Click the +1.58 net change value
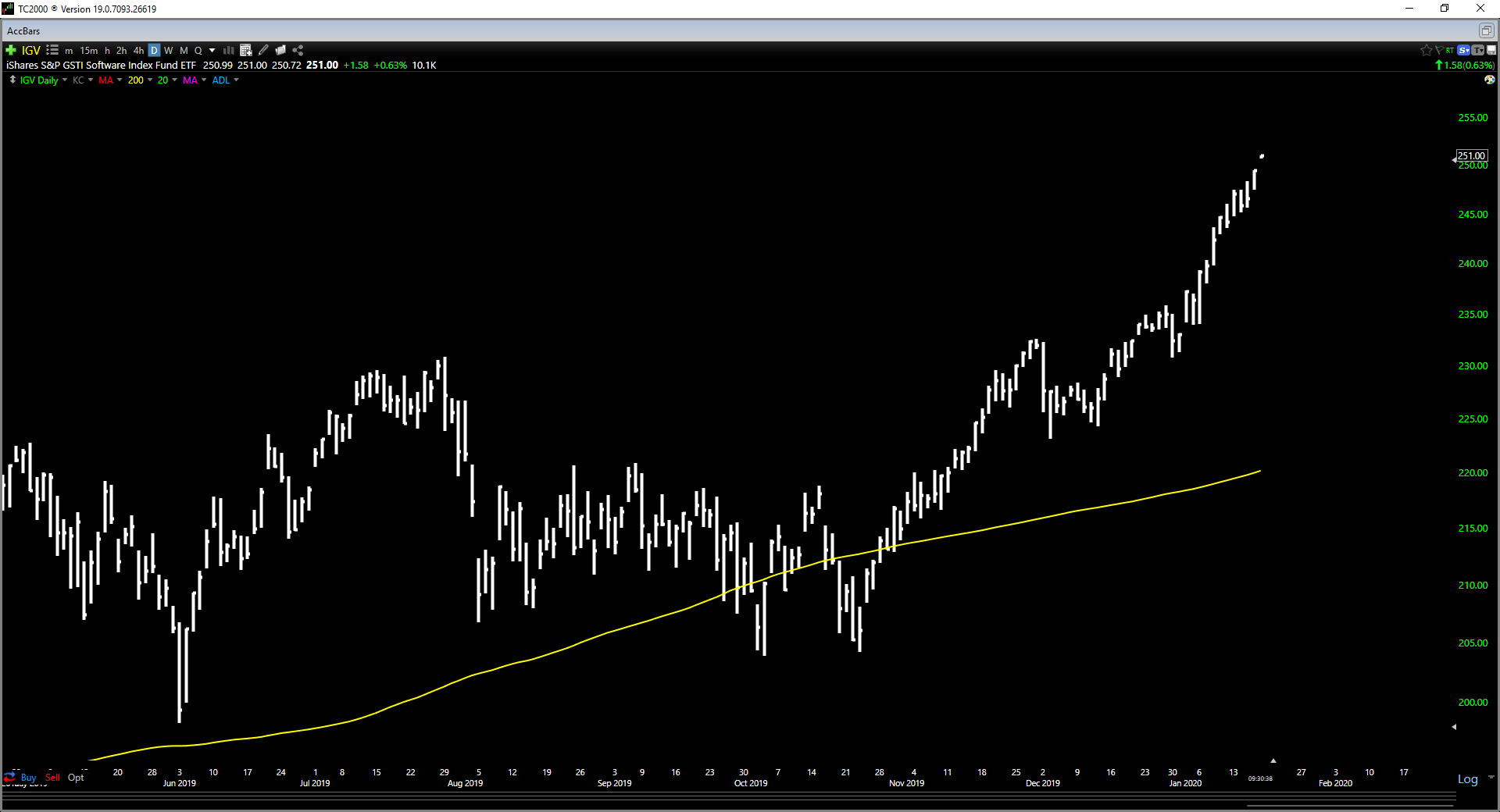This screenshot has height=812, width=1500. pos(356,66)
